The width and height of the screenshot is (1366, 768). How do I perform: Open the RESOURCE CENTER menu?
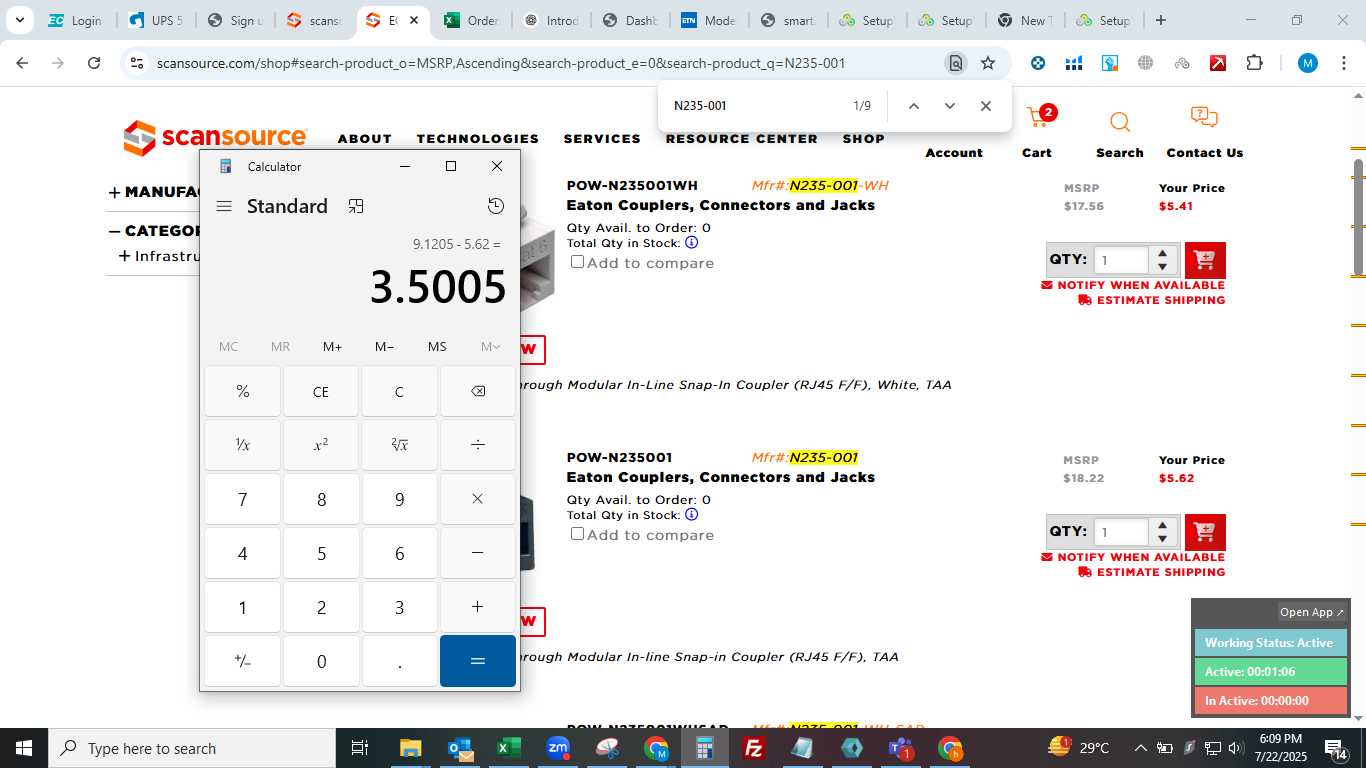click(x=742, y=139)
